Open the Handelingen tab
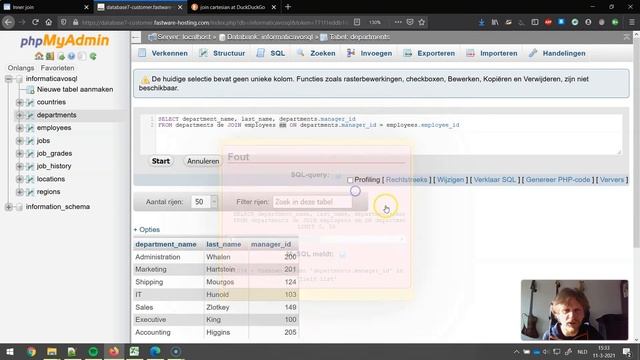This screenshot has width=640, height=360. (x=557, y=53)
